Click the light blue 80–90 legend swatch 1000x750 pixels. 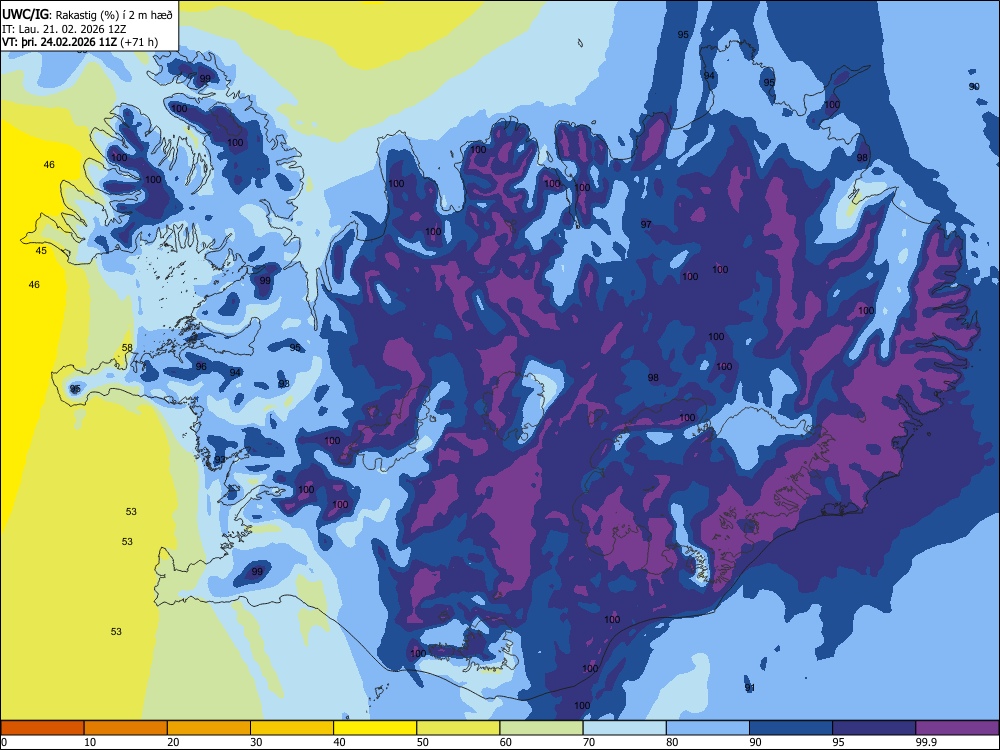(x=707, y=728)
